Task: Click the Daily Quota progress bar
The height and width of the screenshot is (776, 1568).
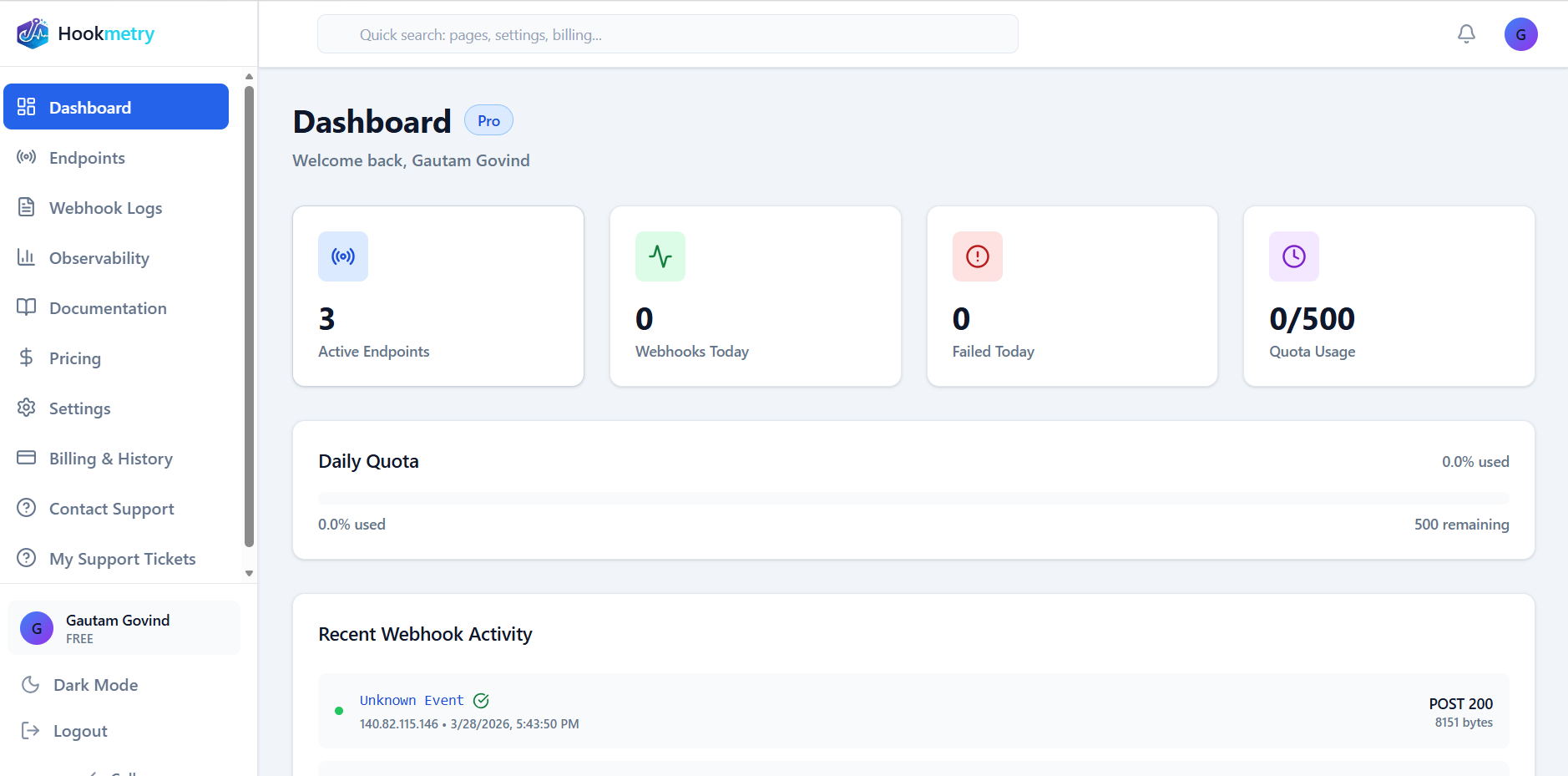Action: click(913, 496)
